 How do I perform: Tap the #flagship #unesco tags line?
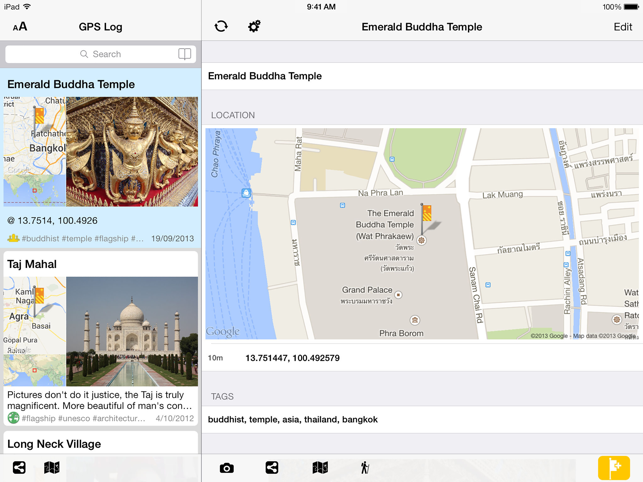pyautogui.click(x=83, y=418)
